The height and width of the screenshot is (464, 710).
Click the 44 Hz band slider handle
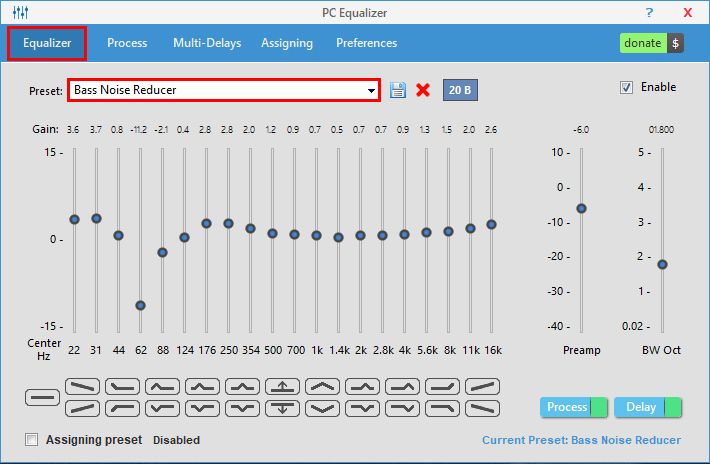[118, 235]
